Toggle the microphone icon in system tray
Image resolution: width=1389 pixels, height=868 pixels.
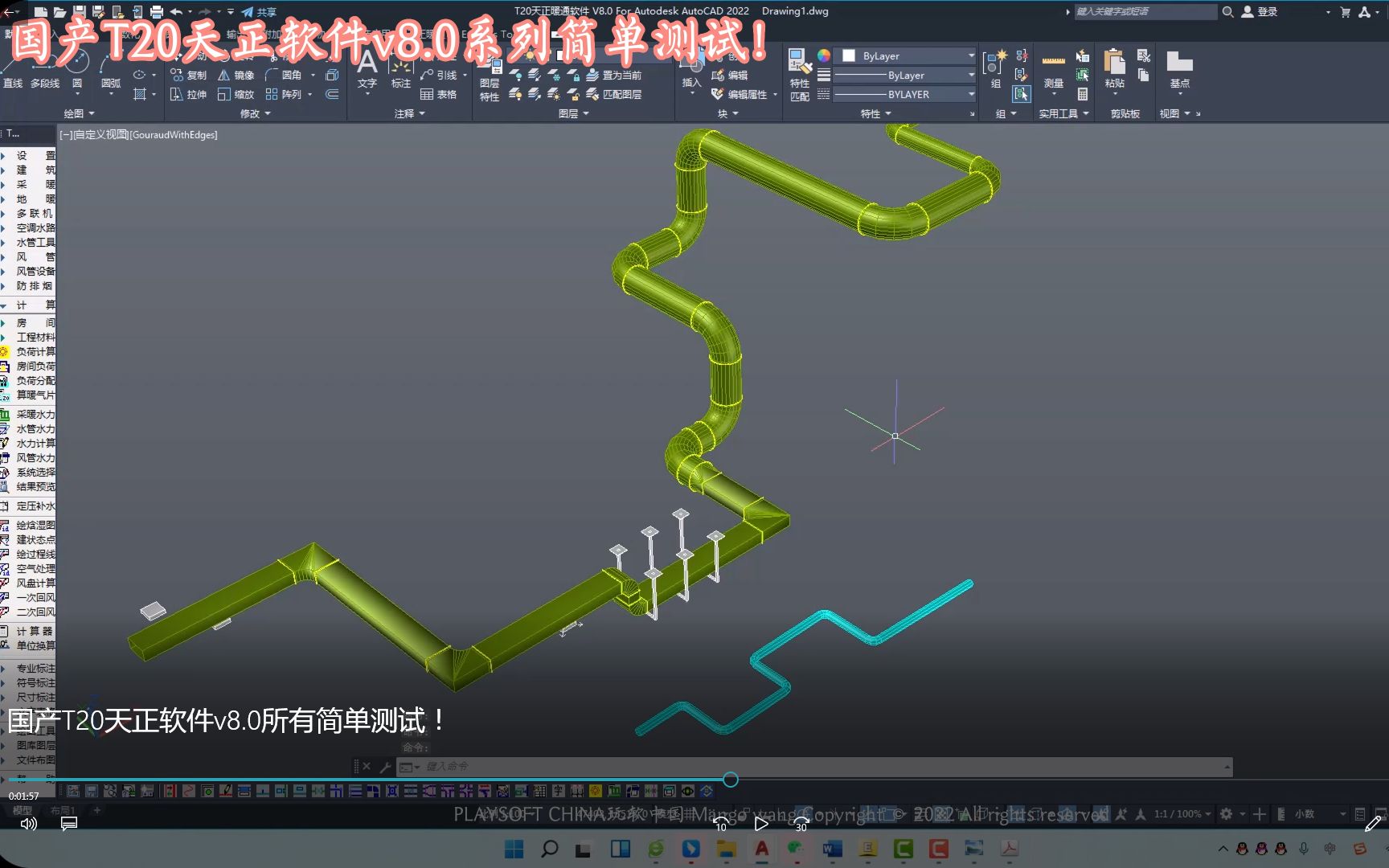pos(1304,849)
